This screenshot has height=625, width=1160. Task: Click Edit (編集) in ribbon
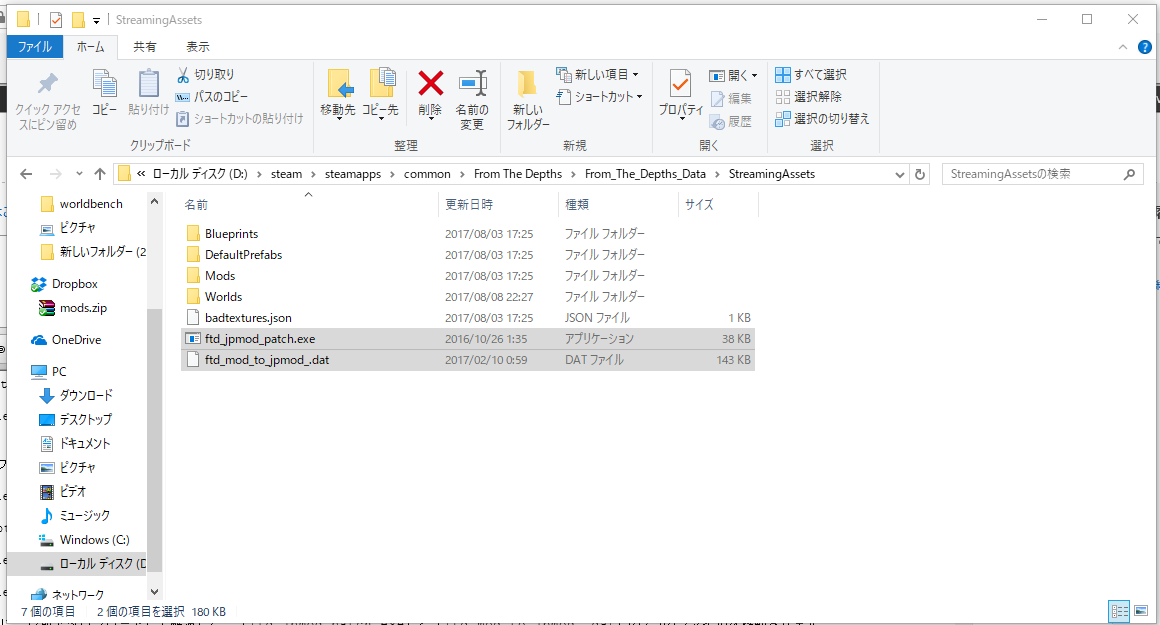731,98
